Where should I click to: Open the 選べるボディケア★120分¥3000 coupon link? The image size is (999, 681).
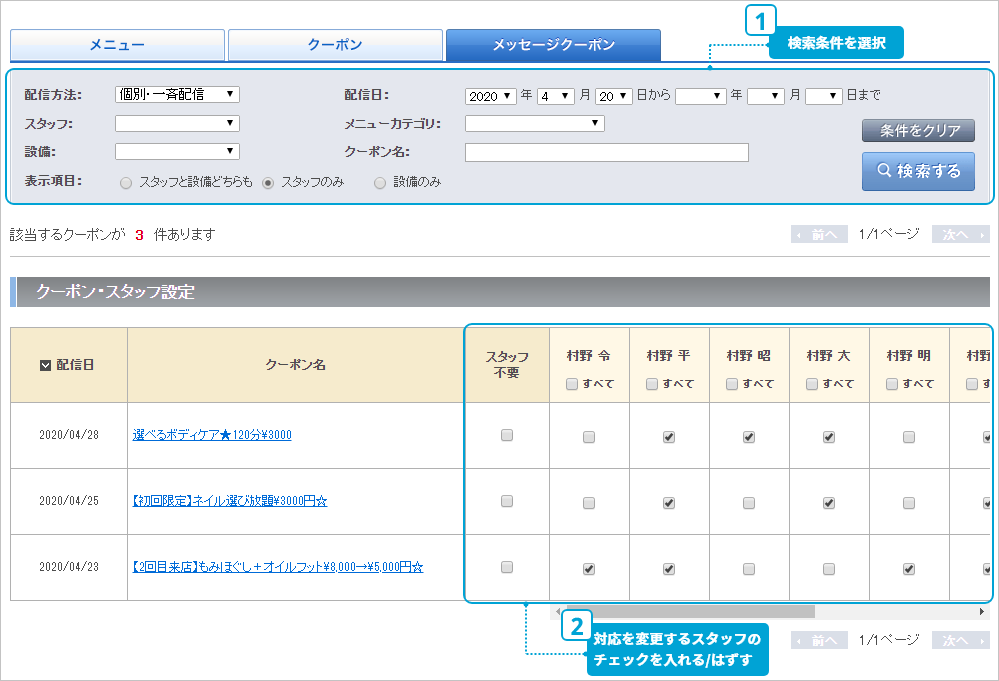pos(212,435)
